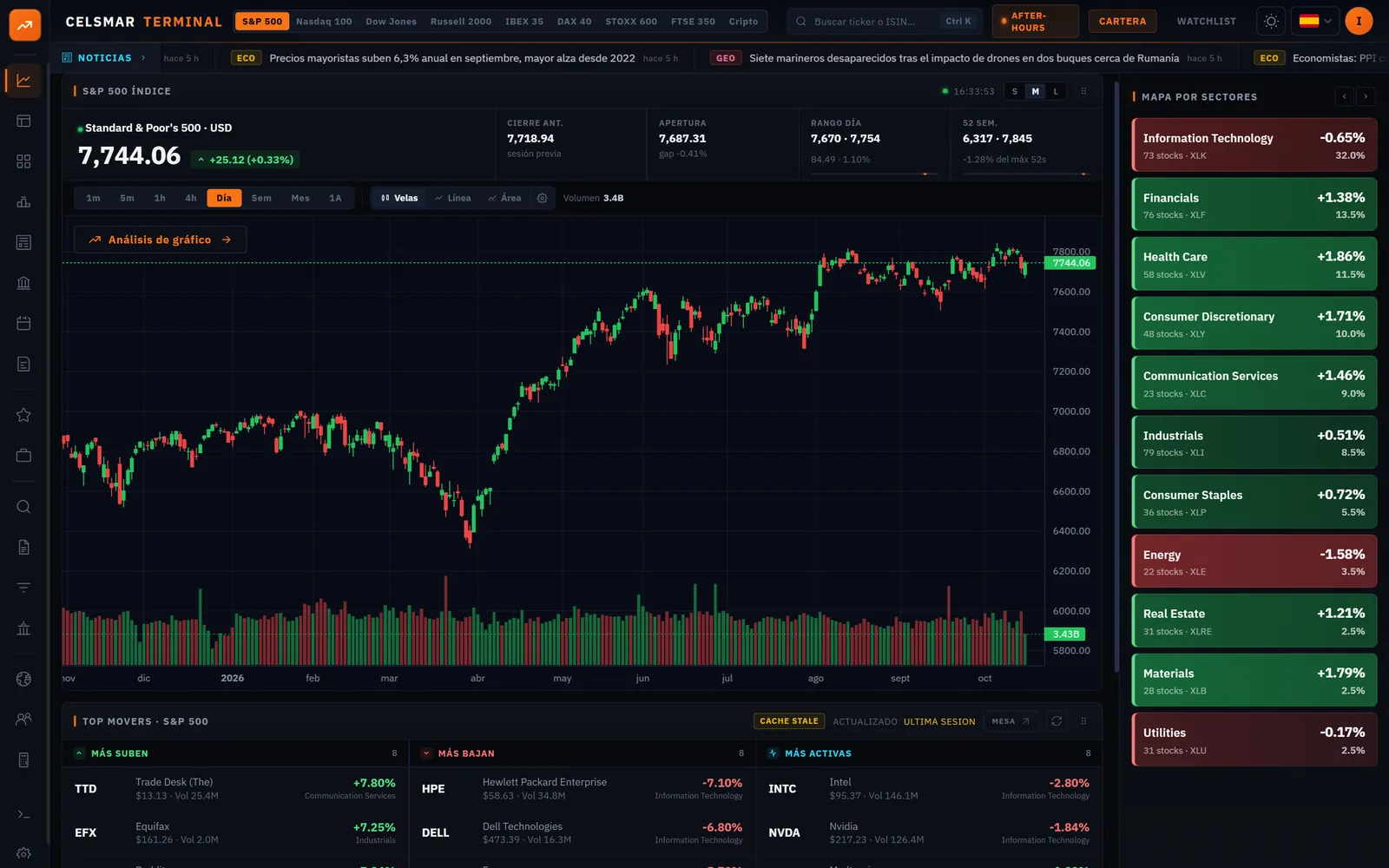Switch chart type to Línea
1389x868 pixels.
pyautogui.click(x=453, y=198)
